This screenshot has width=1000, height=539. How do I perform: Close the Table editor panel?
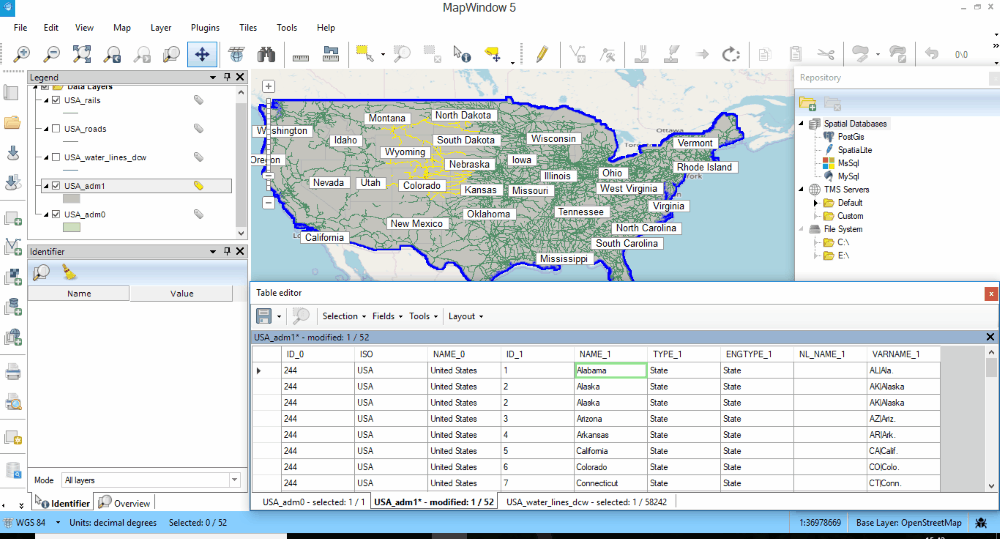(990, 293)
